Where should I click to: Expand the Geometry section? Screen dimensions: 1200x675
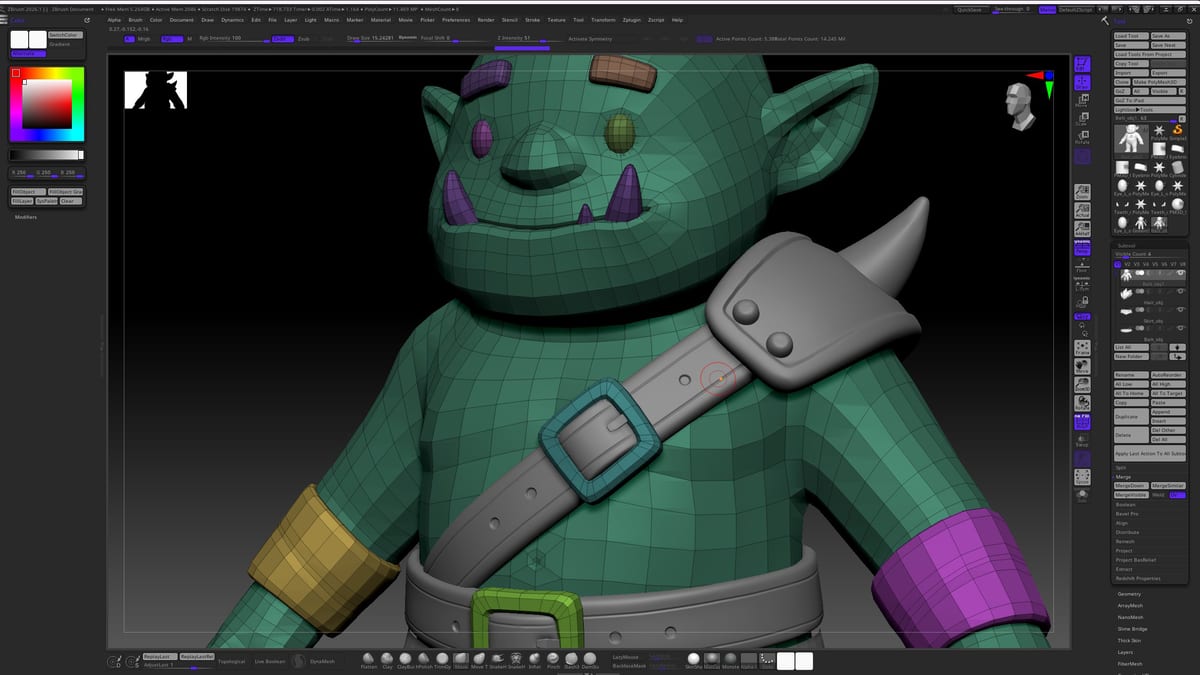(1129, 593)
